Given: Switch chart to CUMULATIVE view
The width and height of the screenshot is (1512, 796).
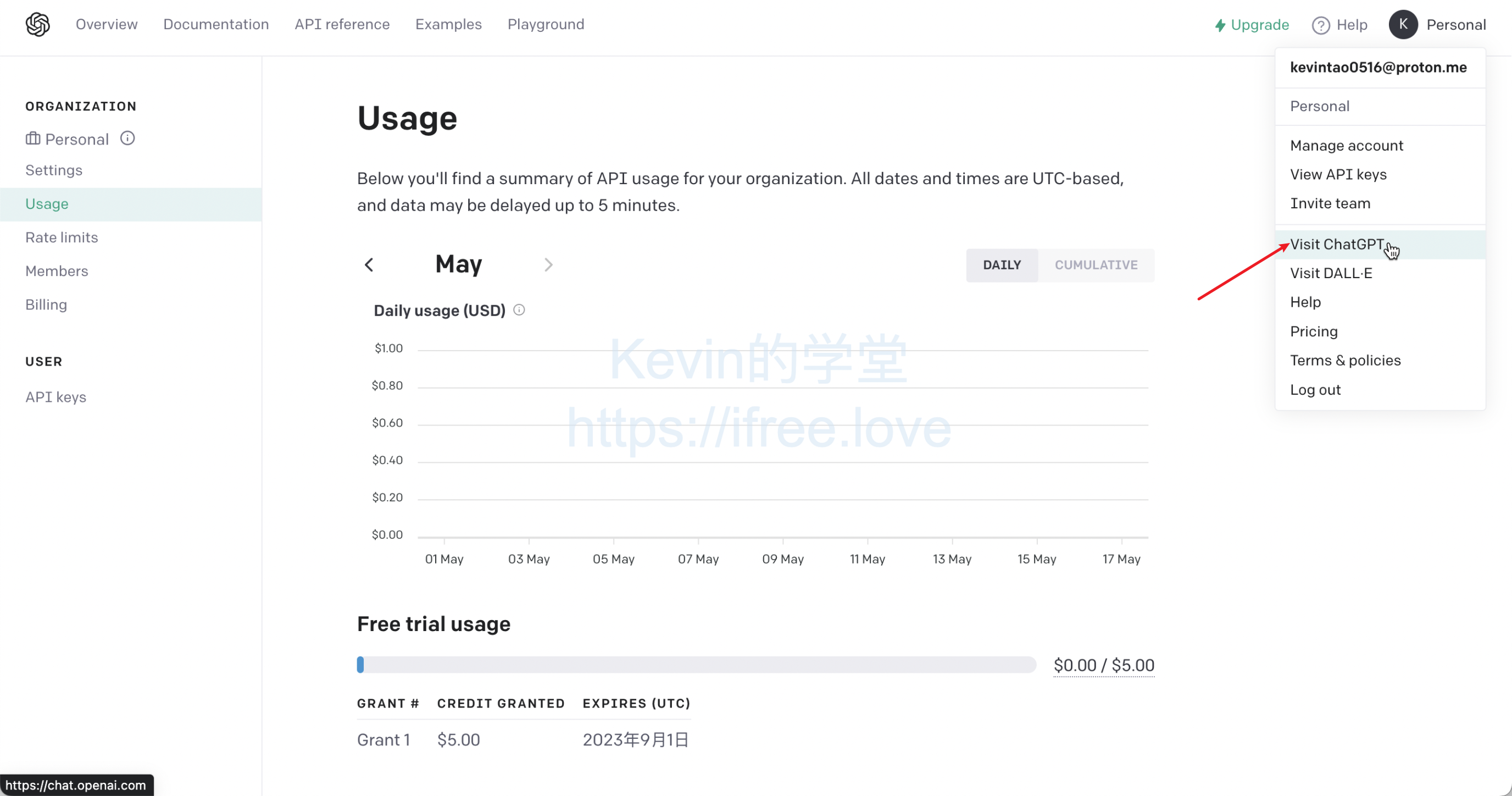Looking at the screenshot, I should click(1096, 265).
